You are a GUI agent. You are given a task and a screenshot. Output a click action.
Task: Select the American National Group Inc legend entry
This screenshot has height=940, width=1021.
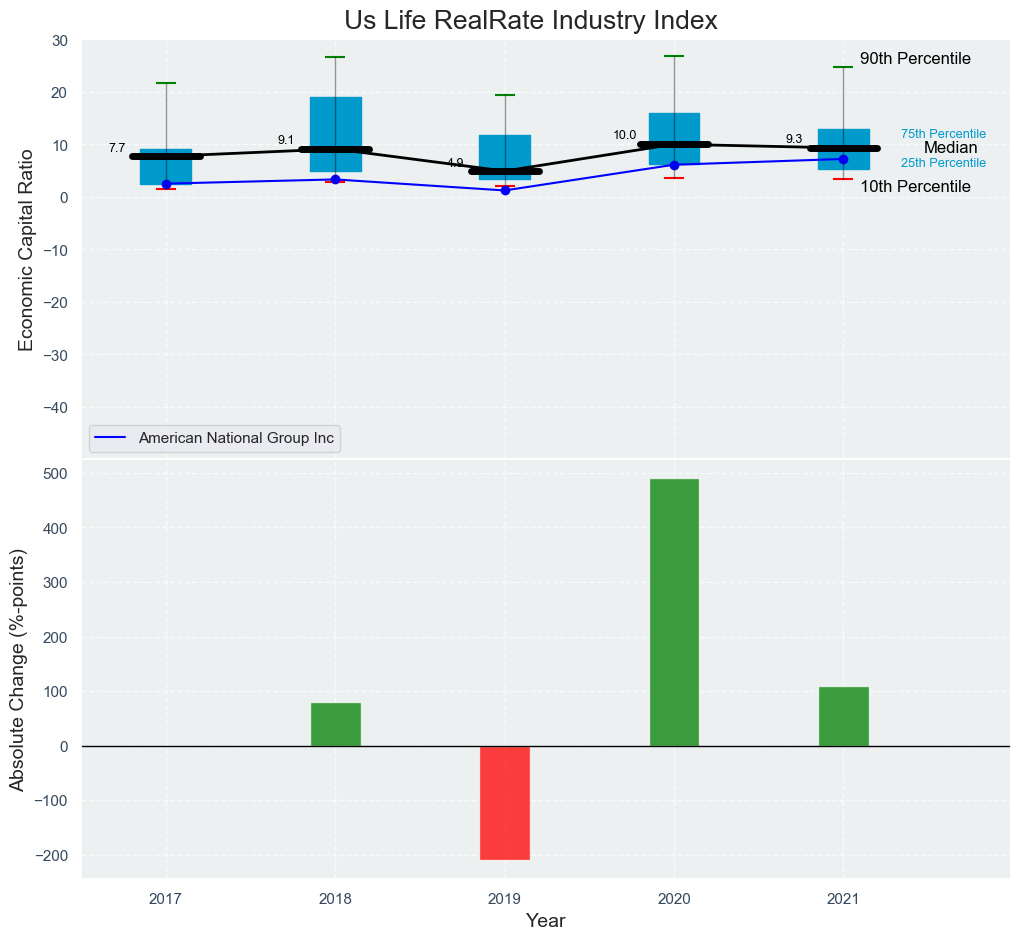point(236,438)
